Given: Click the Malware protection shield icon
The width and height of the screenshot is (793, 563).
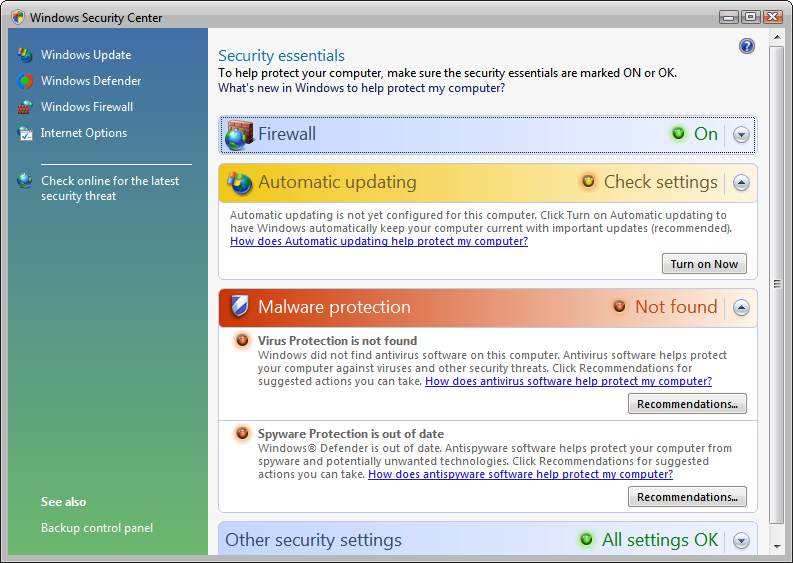Looking at the screenshot, I should 239,307.
